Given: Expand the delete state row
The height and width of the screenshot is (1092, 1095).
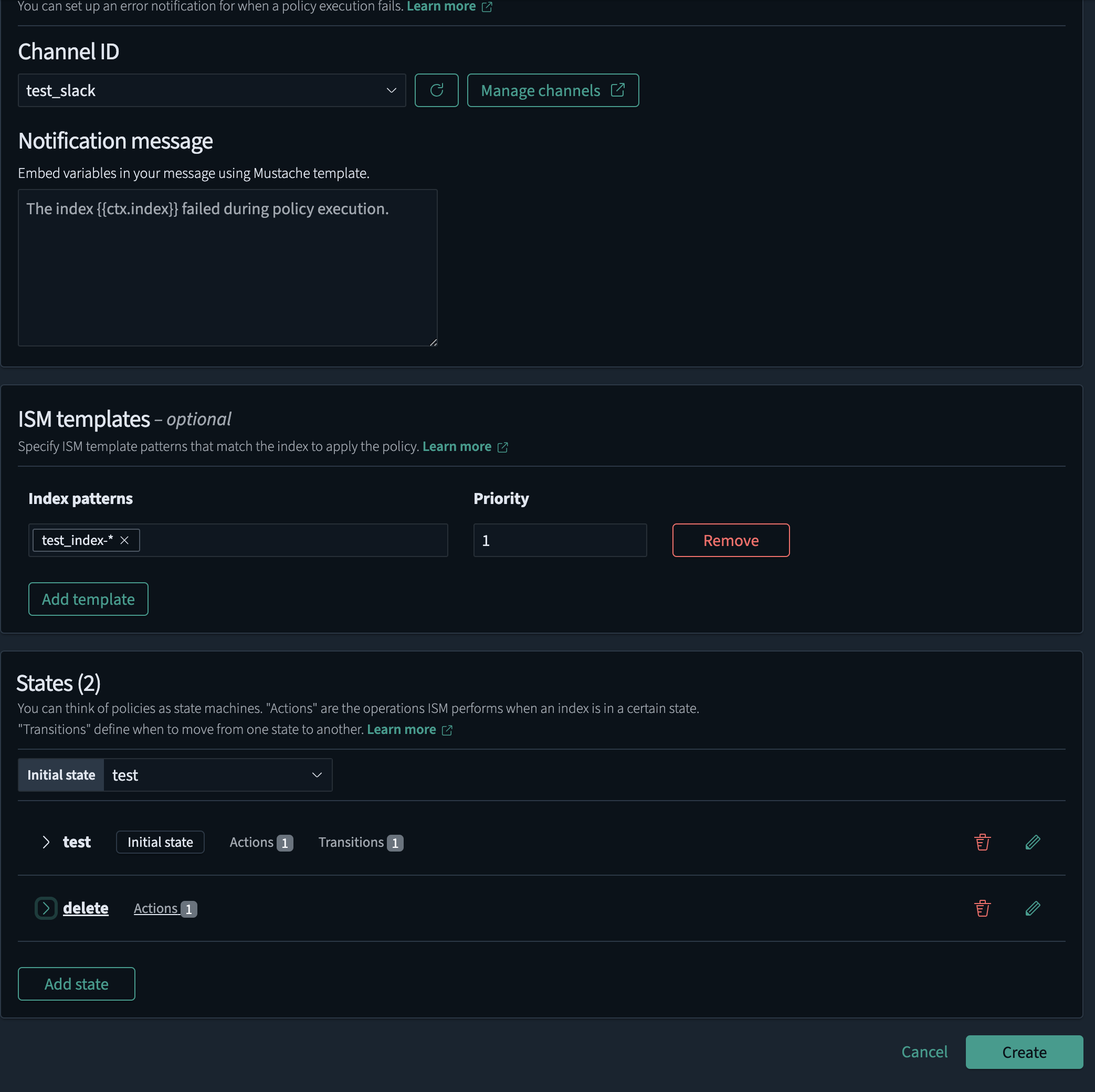Looking at the screenshot, I should 46,908.
